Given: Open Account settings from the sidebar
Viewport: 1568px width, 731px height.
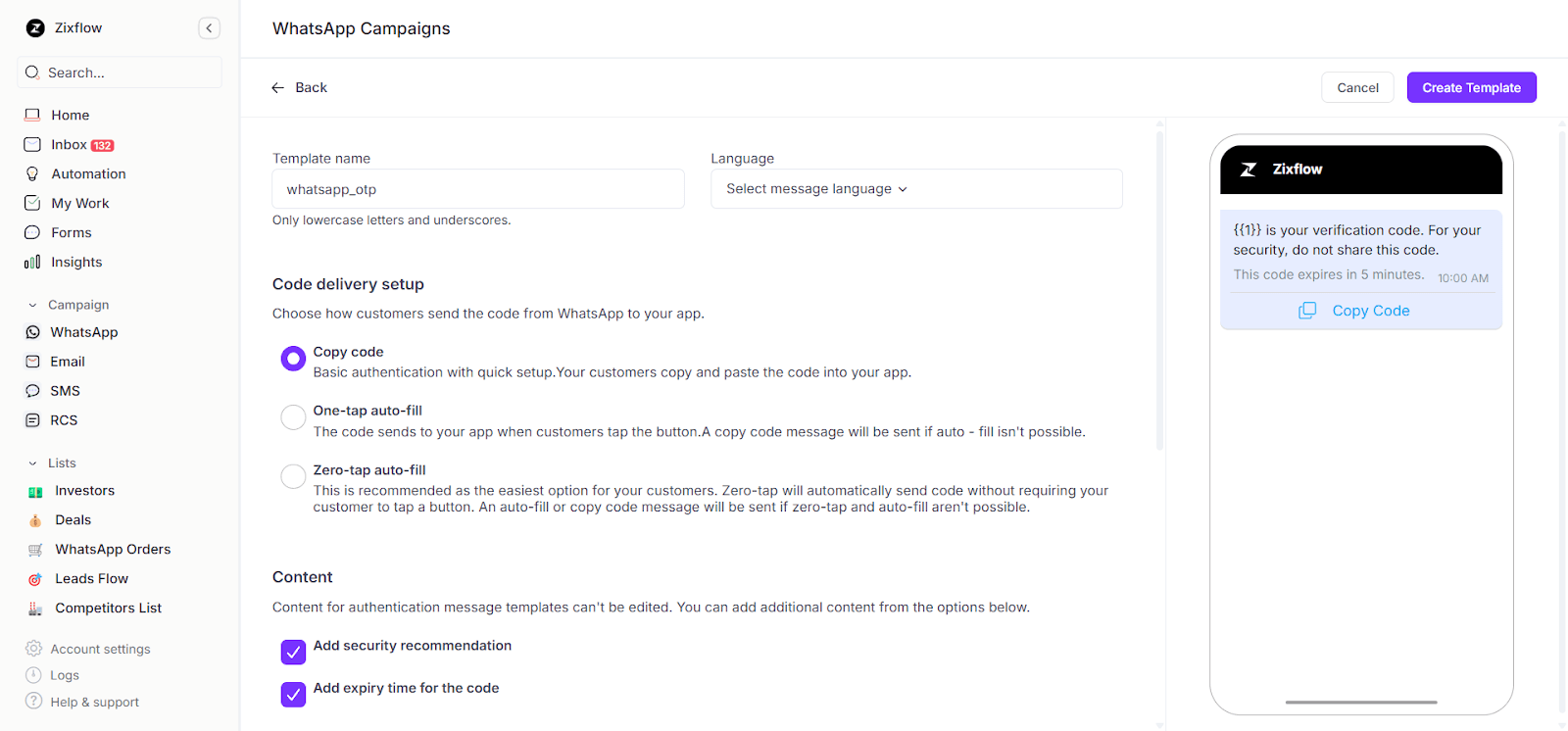Looking at the screenshot, I should (x=101, y=648).
